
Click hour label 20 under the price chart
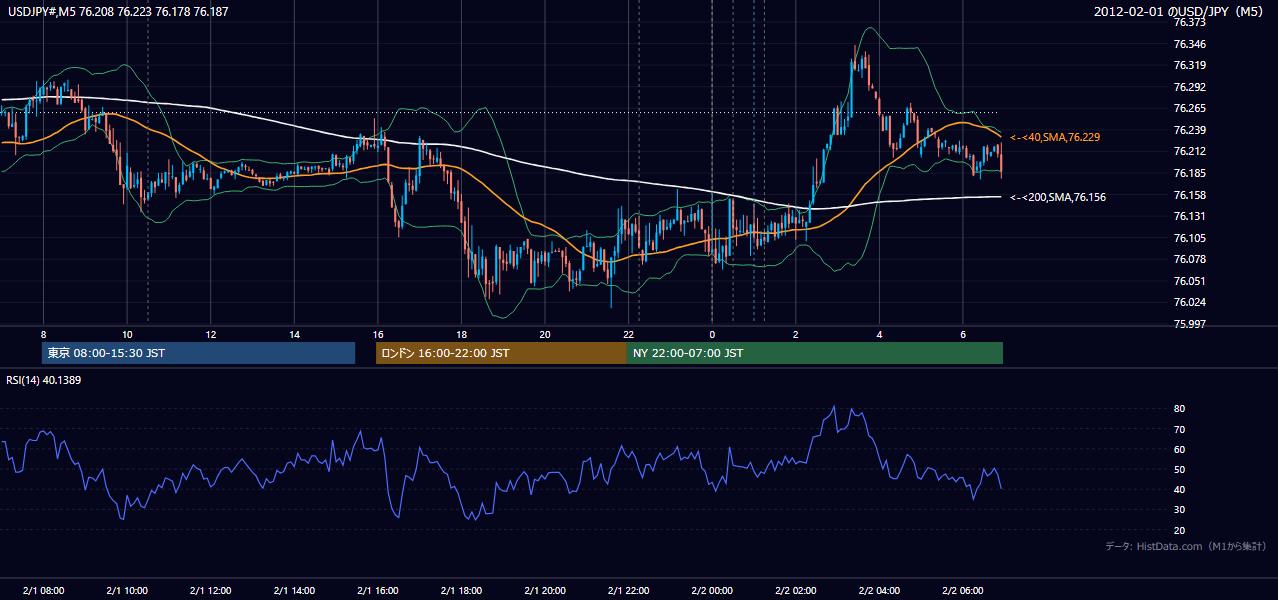pos(545,334)
